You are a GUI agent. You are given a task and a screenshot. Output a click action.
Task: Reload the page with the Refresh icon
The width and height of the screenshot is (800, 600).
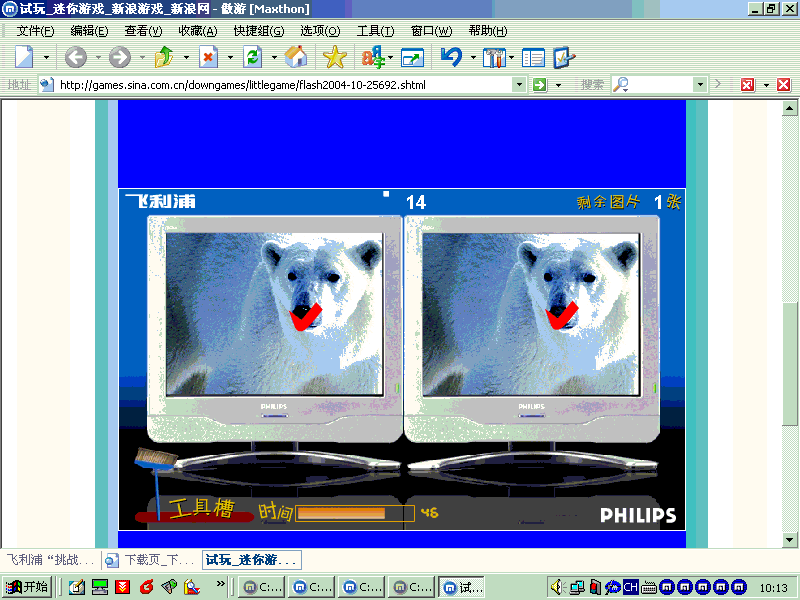[x=253, y=57]
